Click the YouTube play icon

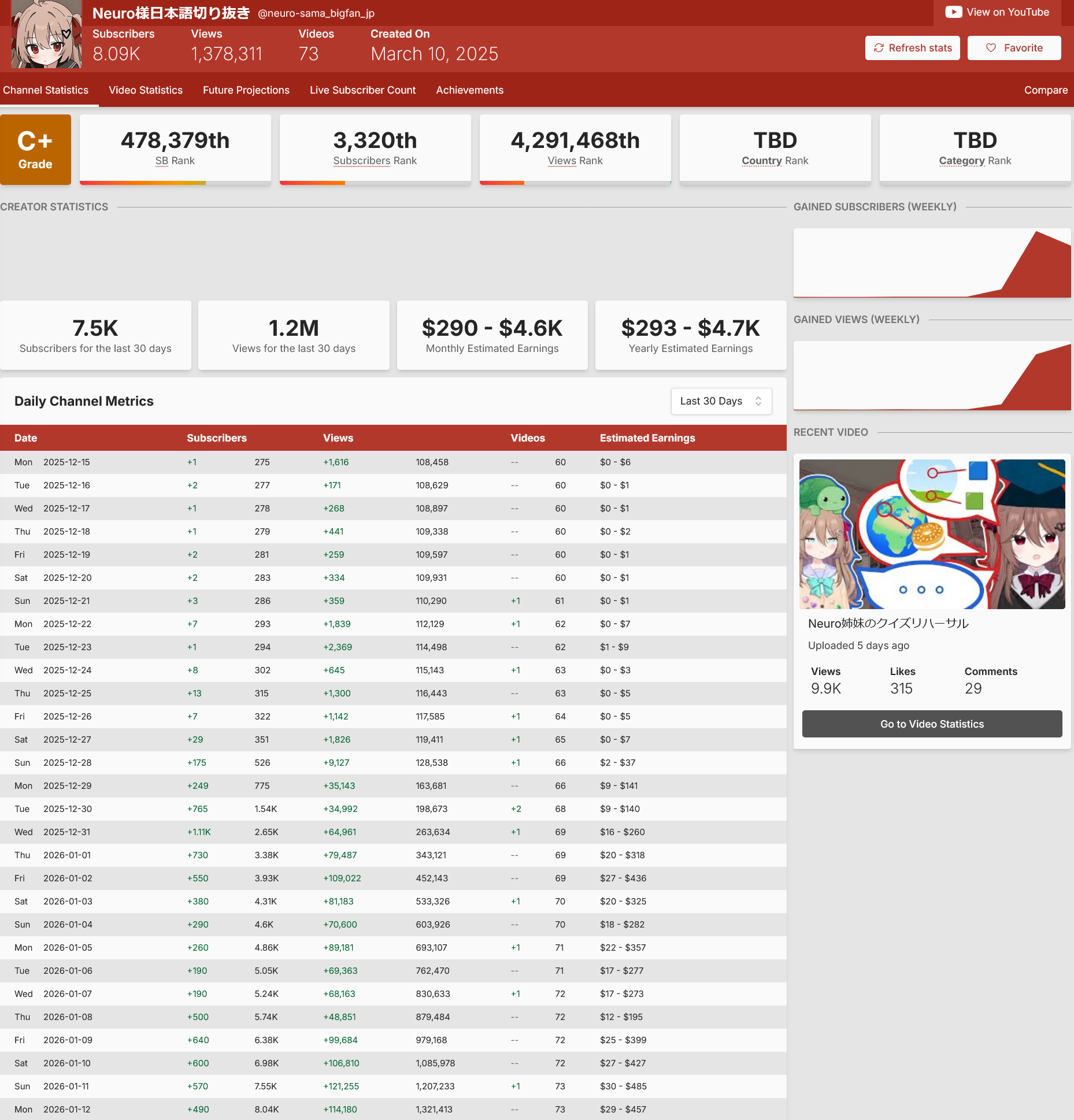pos(953,12)
